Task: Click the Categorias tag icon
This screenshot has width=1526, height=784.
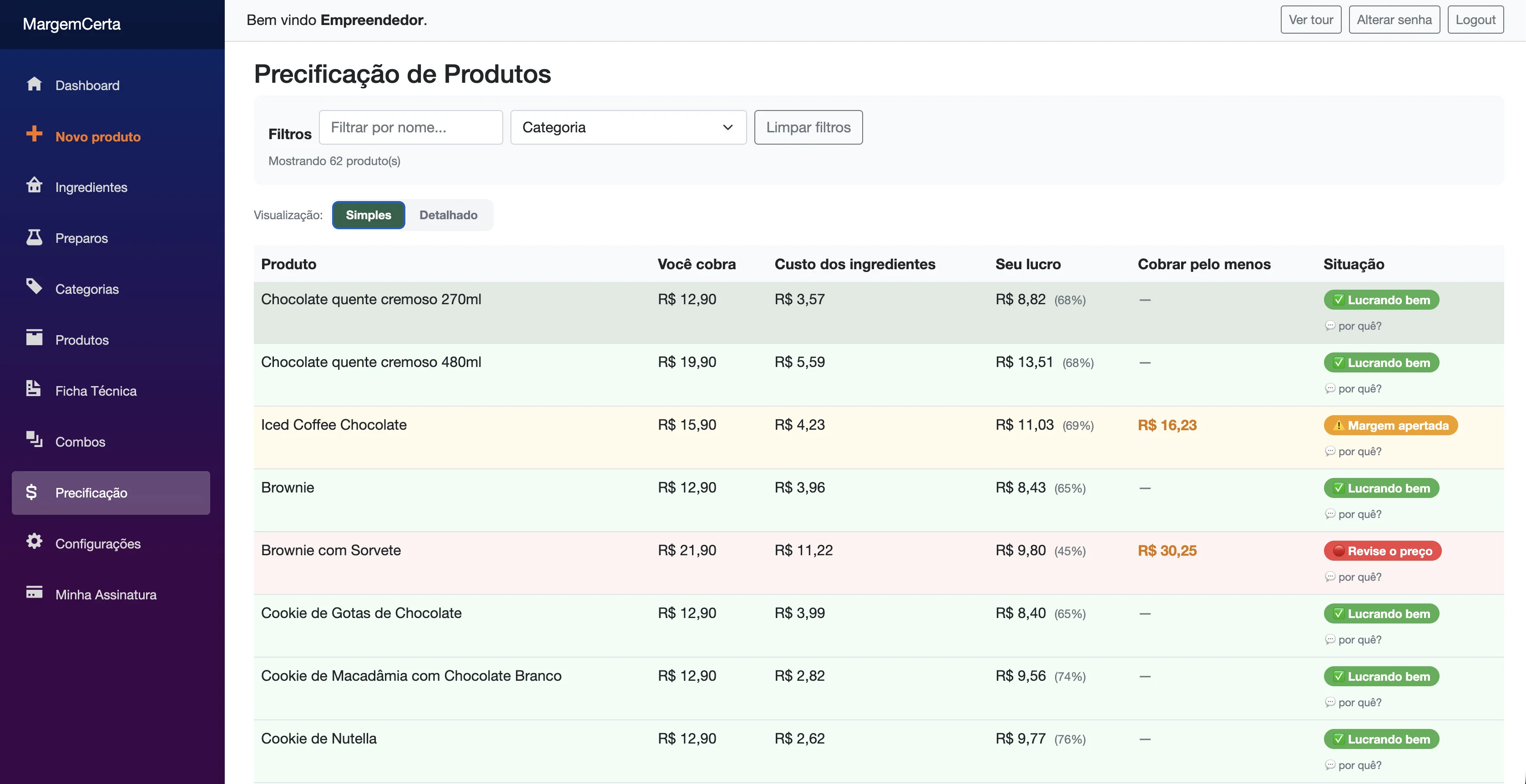Action: (x=35, y=286)
